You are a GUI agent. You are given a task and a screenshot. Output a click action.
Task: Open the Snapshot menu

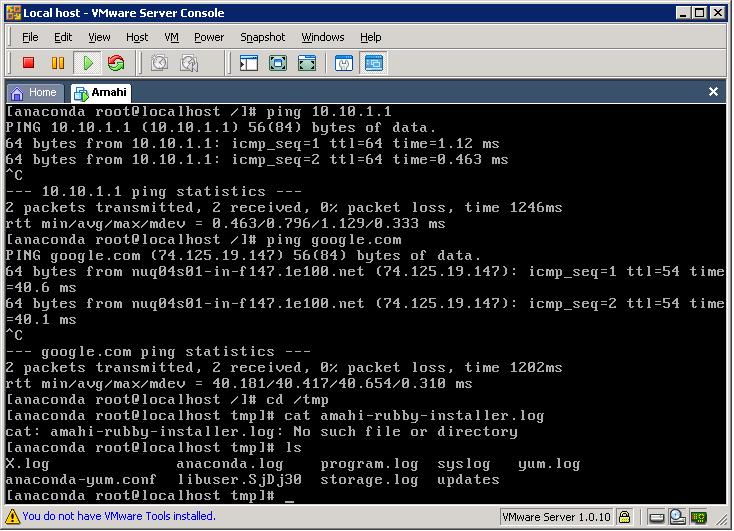(x=263, y=37)
